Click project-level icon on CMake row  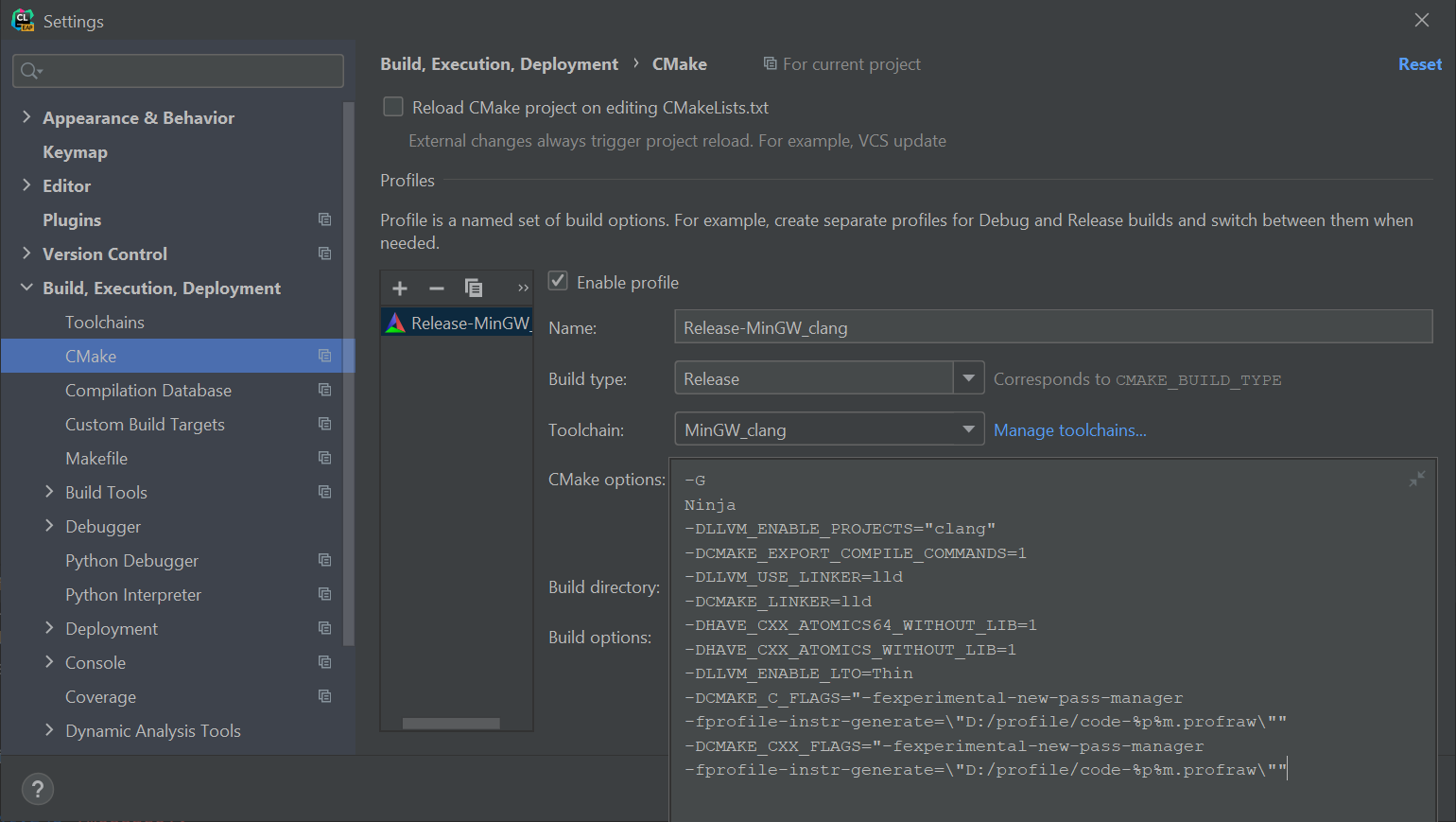pyautogui.click(x=325, y=356)
